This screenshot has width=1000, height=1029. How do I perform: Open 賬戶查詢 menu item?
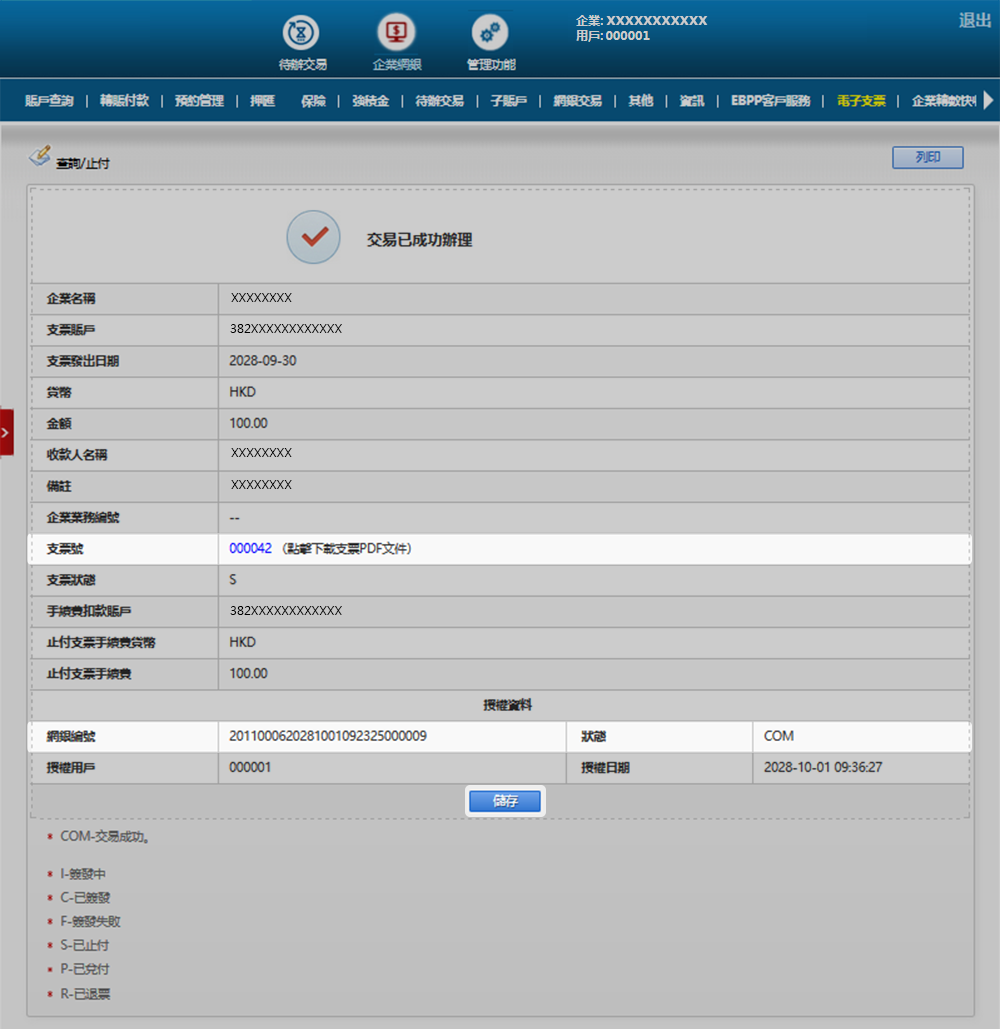(49, 101)
